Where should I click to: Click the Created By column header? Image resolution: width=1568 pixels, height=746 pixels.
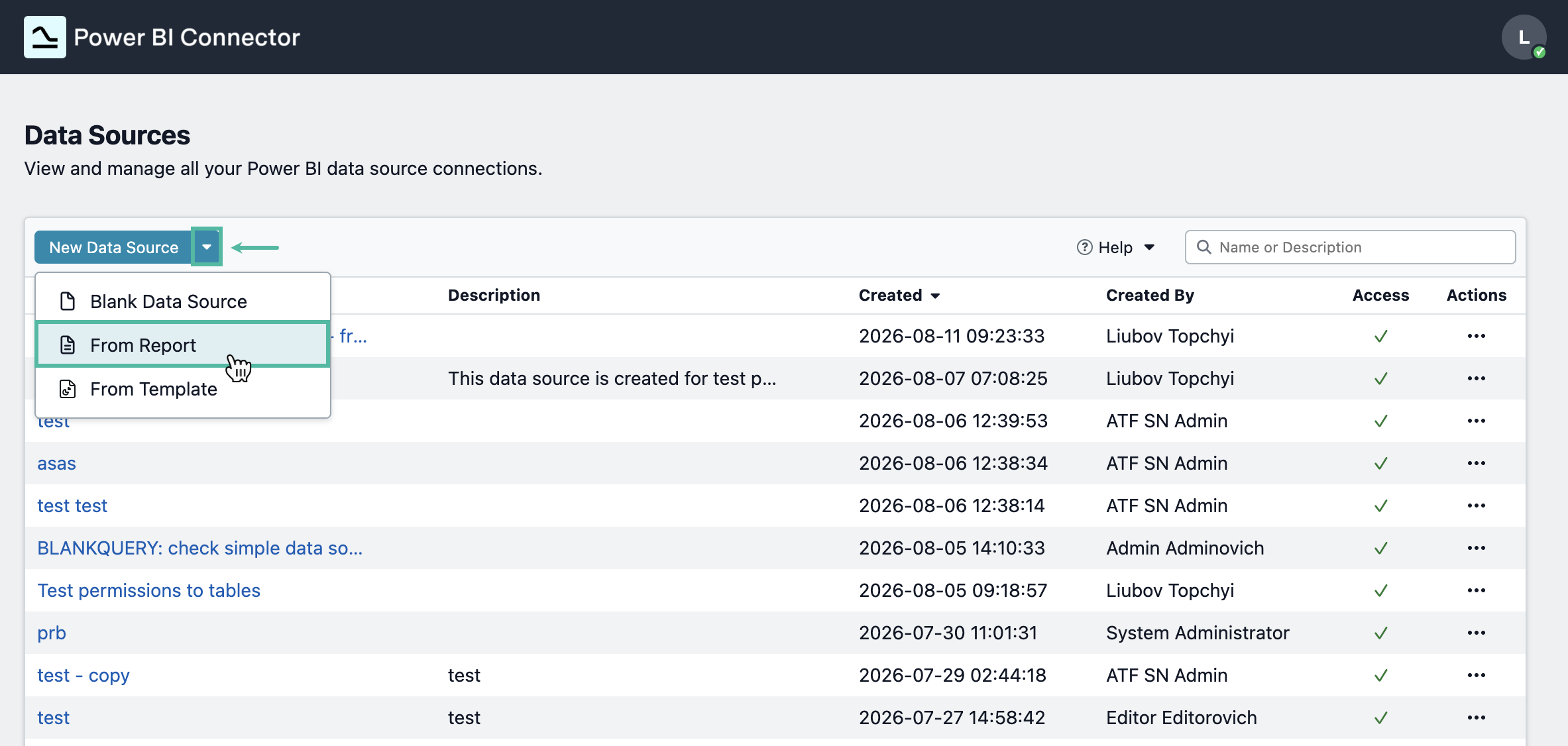1150,295
